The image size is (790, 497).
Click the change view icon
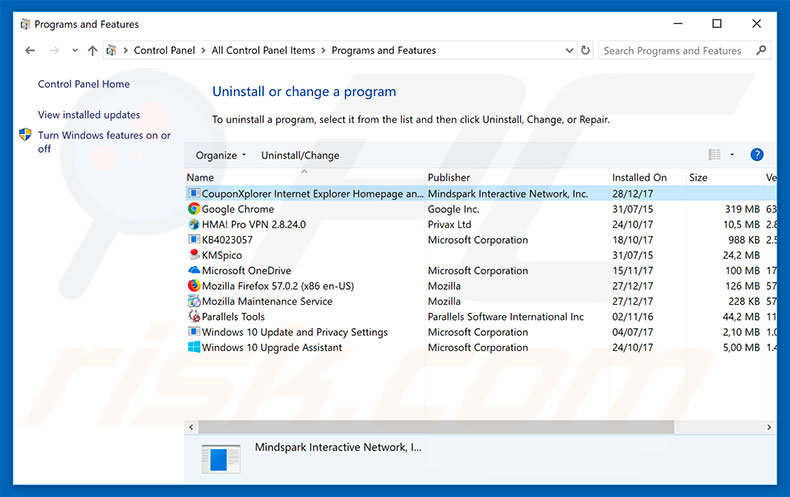pos(714,155)
